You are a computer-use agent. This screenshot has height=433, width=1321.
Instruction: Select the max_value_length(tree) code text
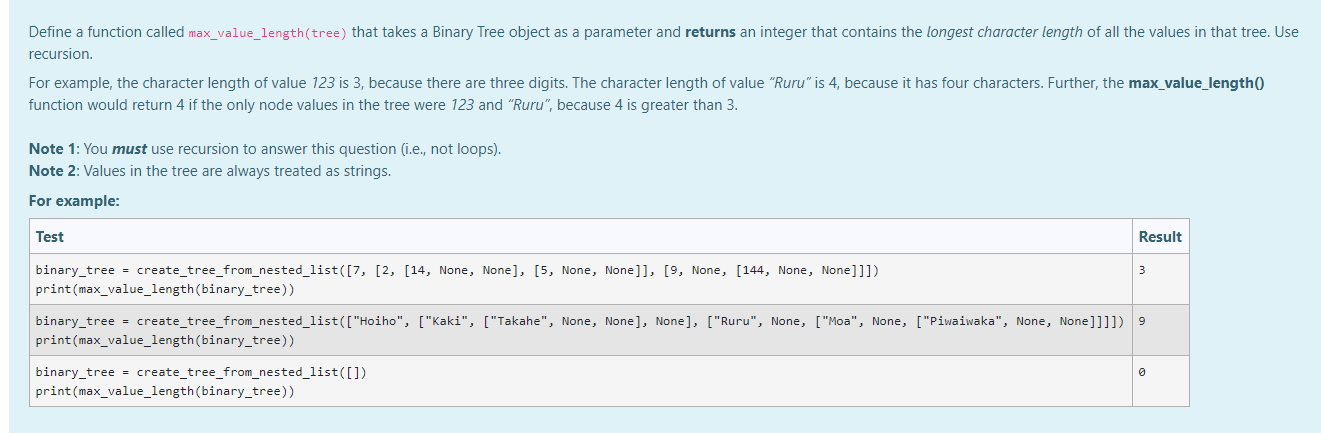tap(268, 33)
